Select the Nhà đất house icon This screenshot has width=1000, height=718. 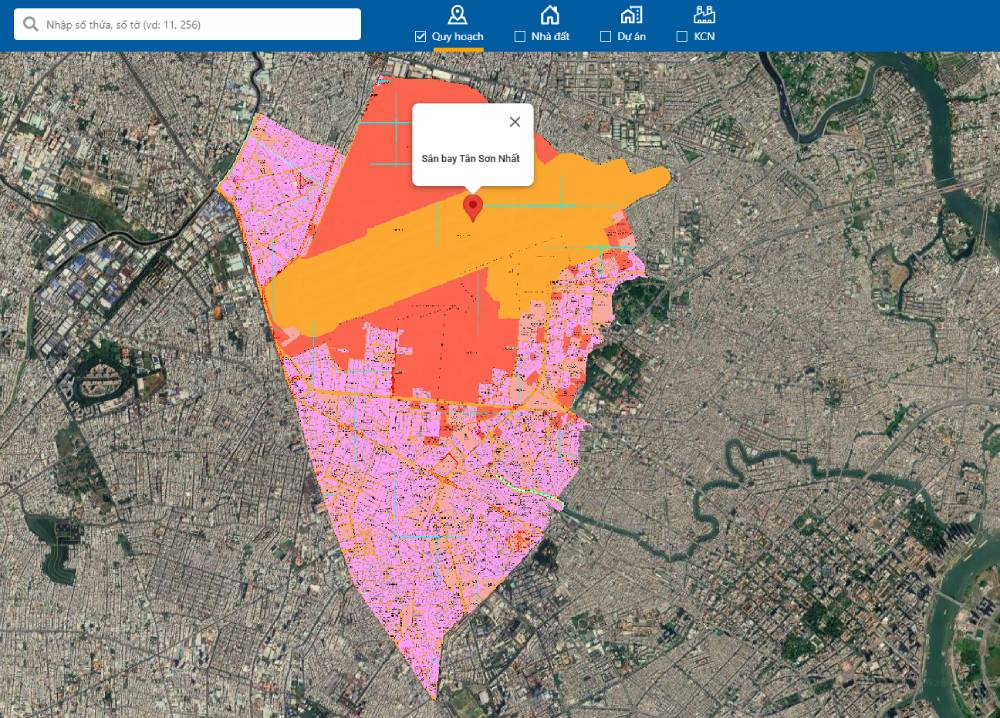[549, 14]
